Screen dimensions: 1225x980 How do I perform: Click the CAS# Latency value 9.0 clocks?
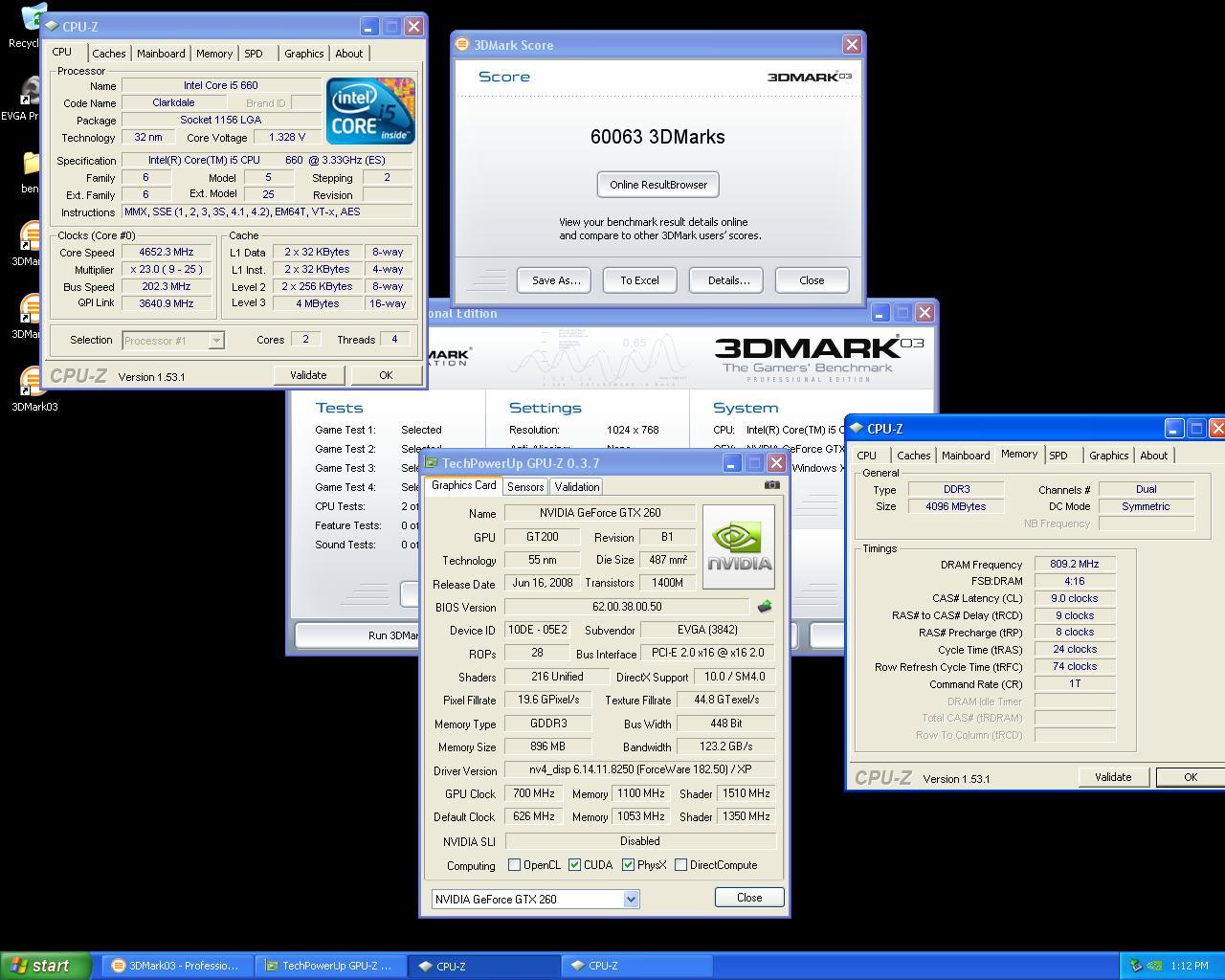pyautogui.click(x=1075, y=598)
